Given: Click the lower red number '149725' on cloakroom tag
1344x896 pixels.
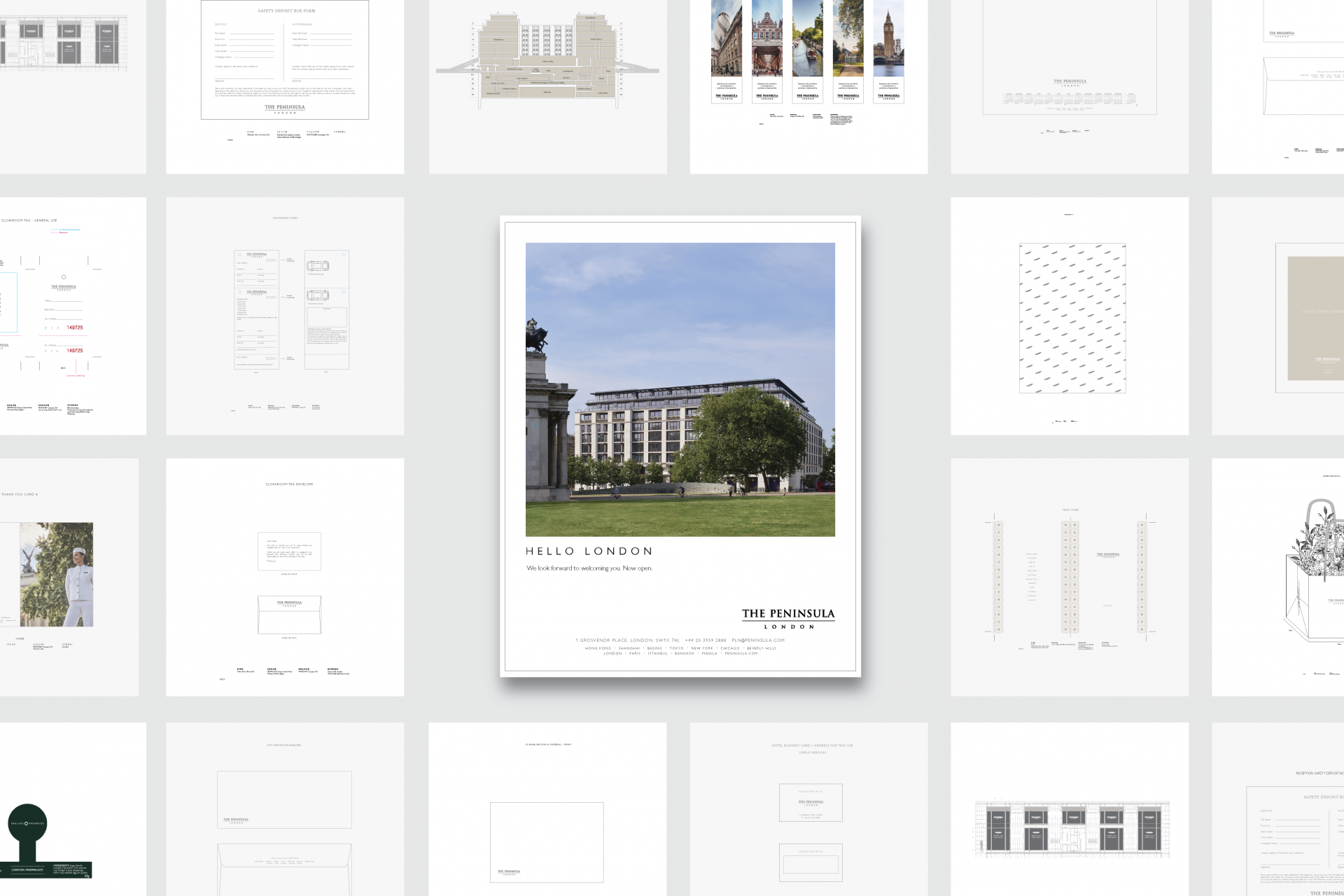Looking at the screenshot, I should 75,351.
